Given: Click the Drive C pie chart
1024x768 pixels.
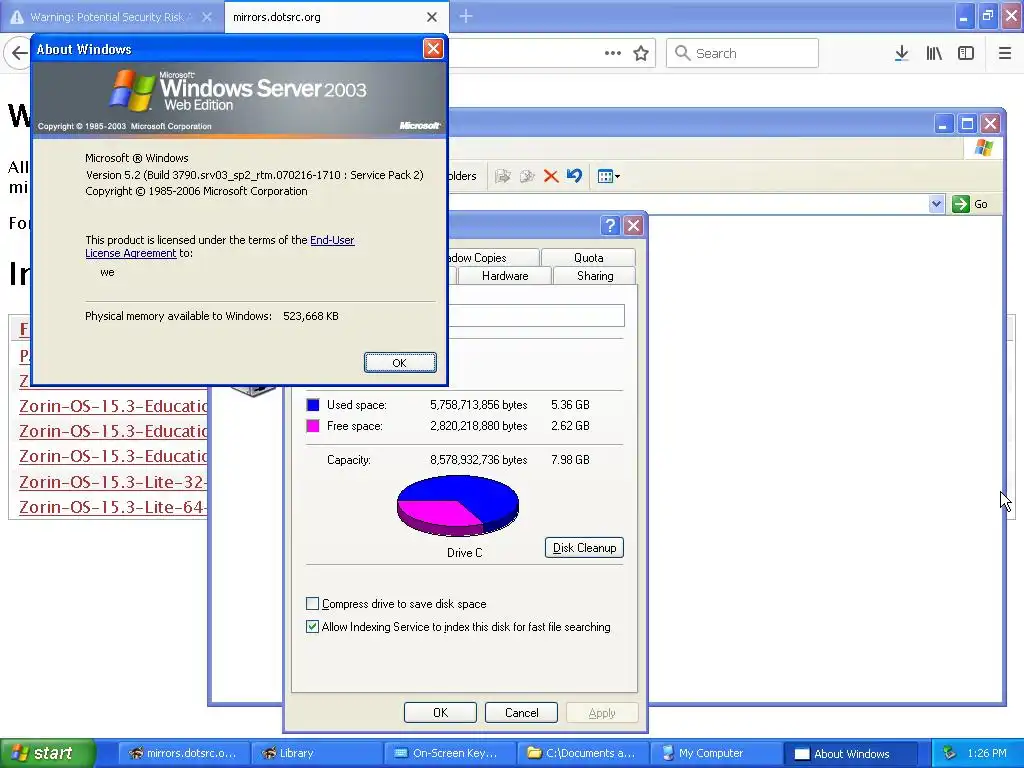Looking at the screenshot, I should click(458, 505).
